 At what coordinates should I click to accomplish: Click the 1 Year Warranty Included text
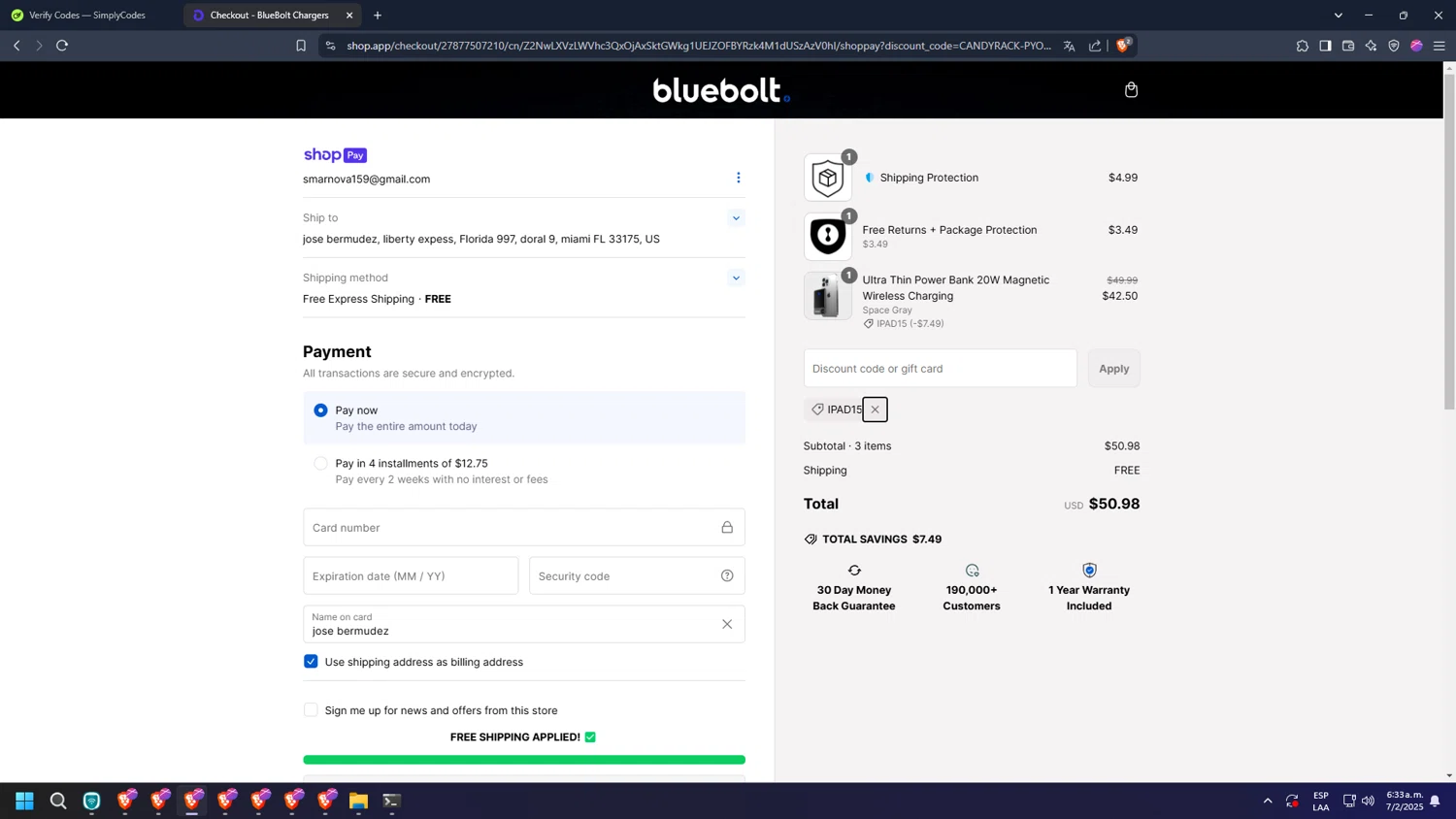click(x=1089, y=598)
